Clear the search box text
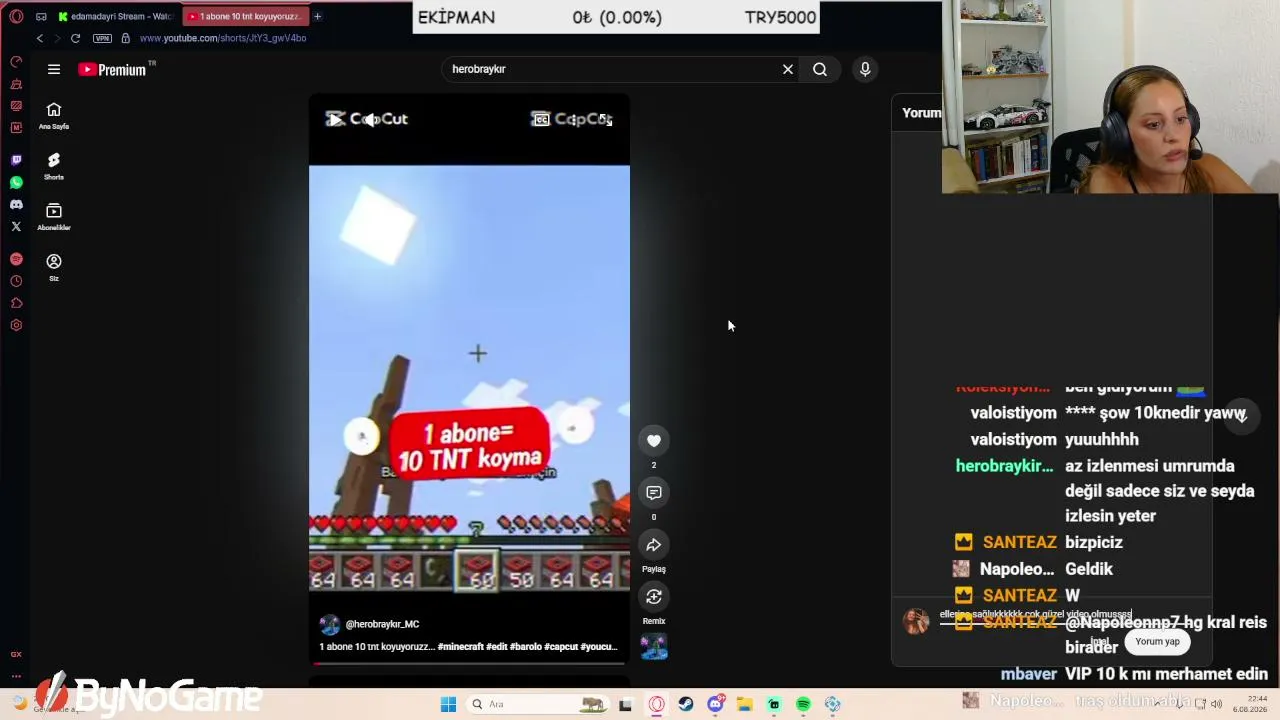1280x720 pixels. click(788, 69)
